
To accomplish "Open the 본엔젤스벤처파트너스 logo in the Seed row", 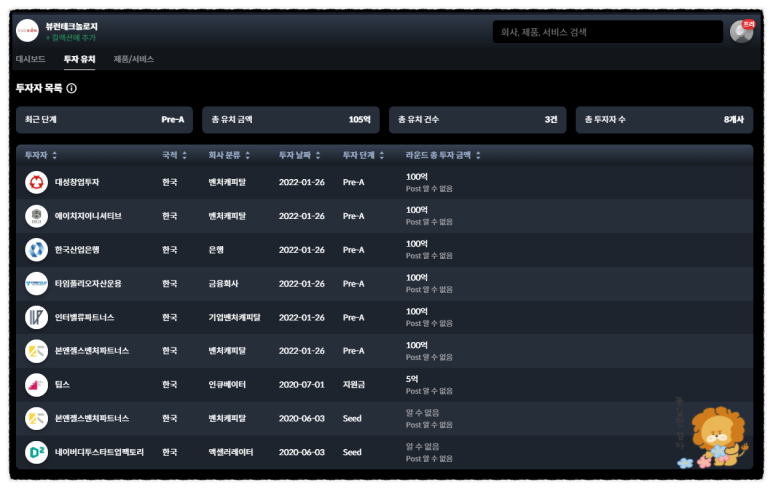I will tap(36, 419).
